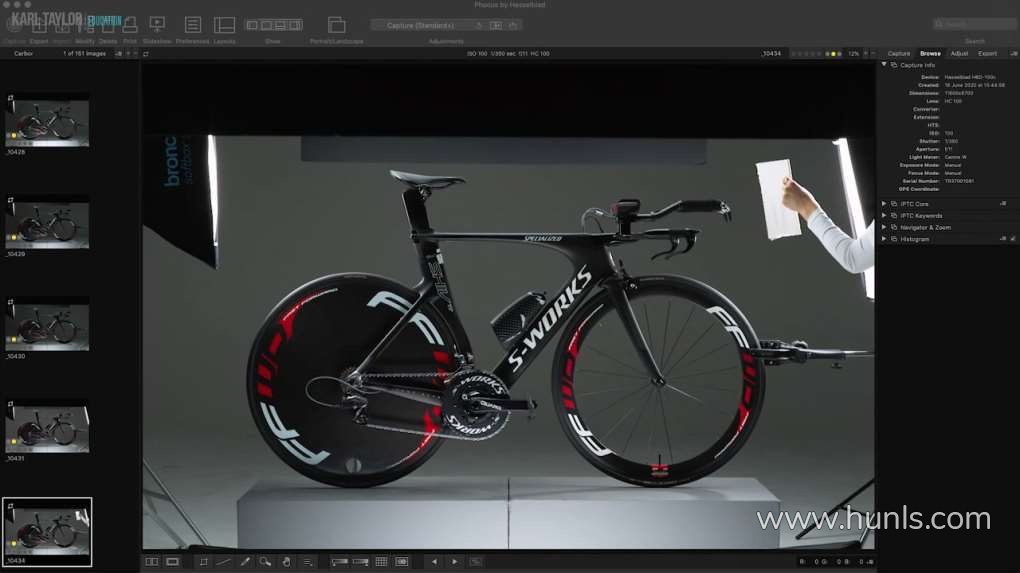
Task: Switch to the Capture tab
Action: tap(899, 54)
